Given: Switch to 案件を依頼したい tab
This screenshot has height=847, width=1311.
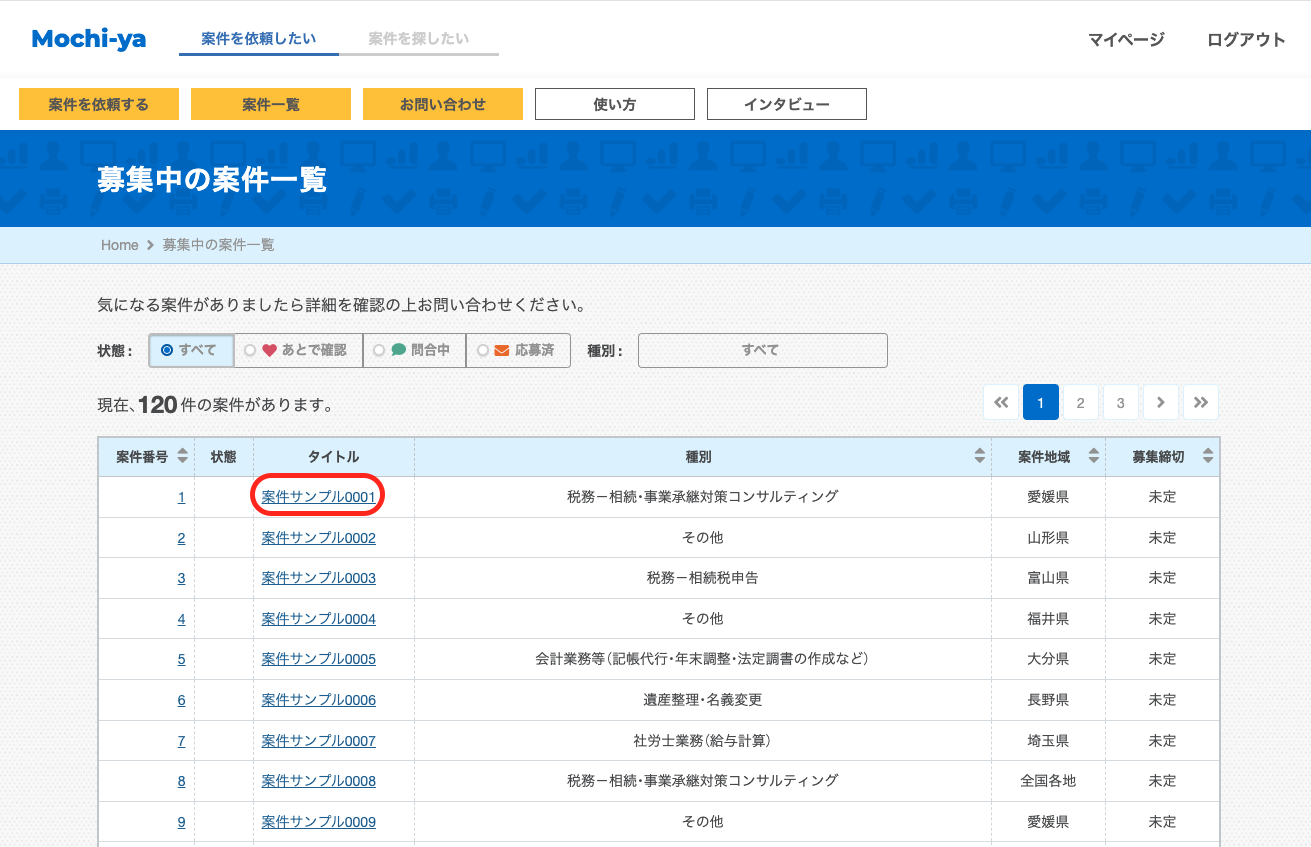Looking at the screenshot, I should 258,39.
